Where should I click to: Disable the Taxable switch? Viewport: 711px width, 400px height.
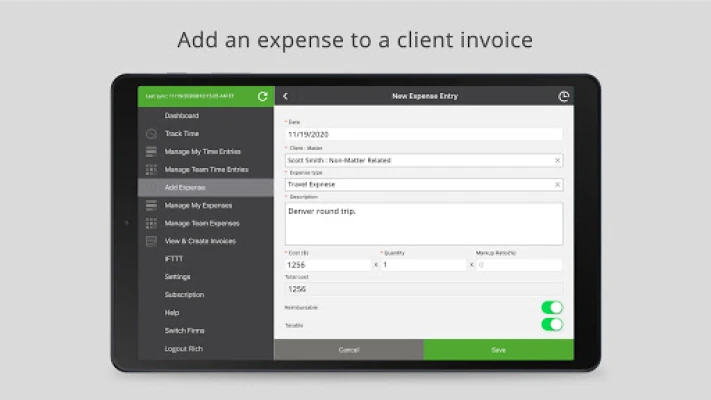pyautogui.click(x=551, y=324)
